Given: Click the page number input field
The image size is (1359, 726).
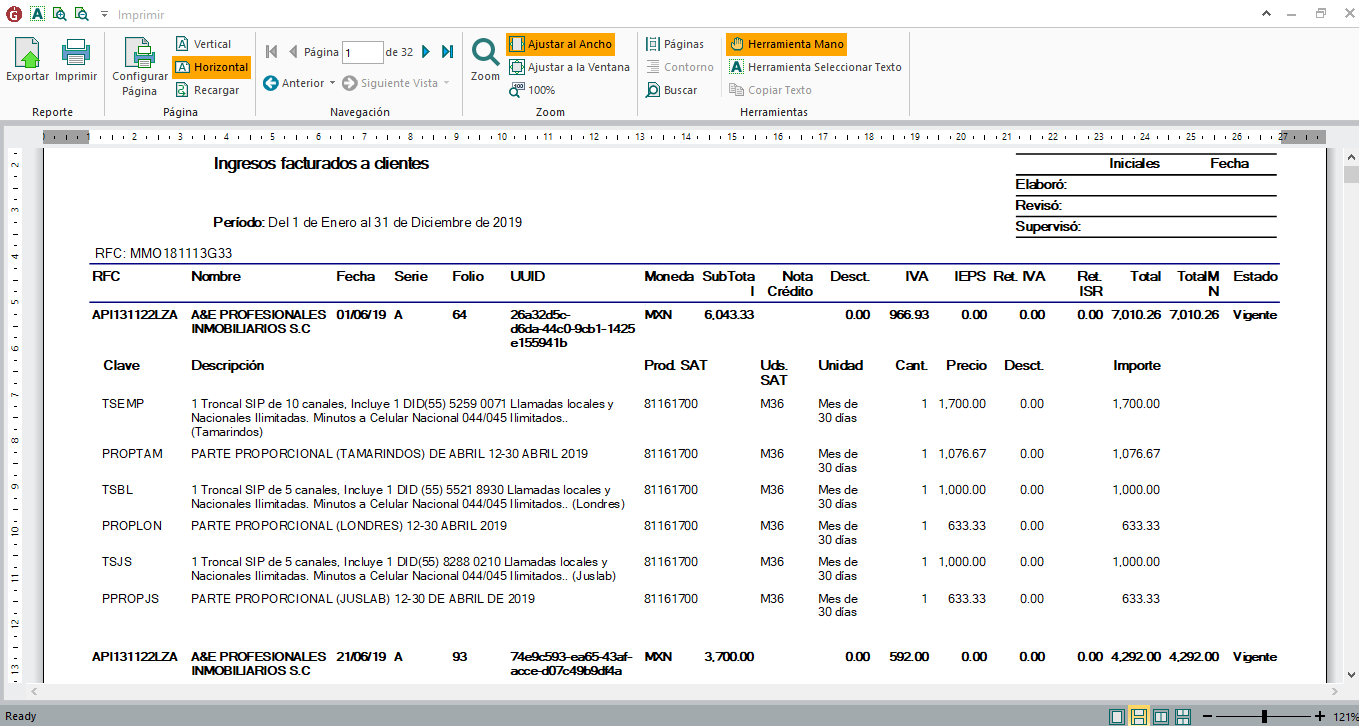Looking at the screenshot, I should pyautogui.click(x=363, y=52).
